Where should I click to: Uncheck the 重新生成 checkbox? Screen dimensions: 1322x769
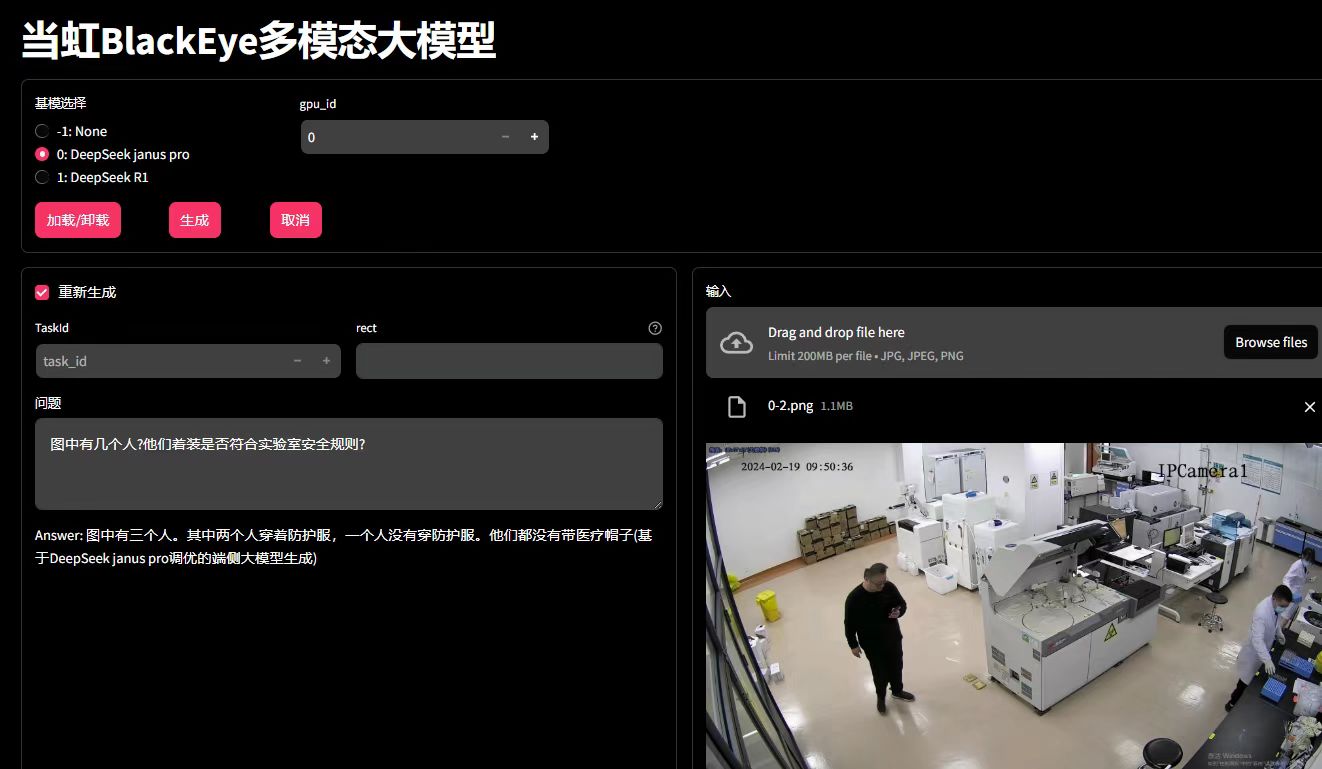(42, 291)
